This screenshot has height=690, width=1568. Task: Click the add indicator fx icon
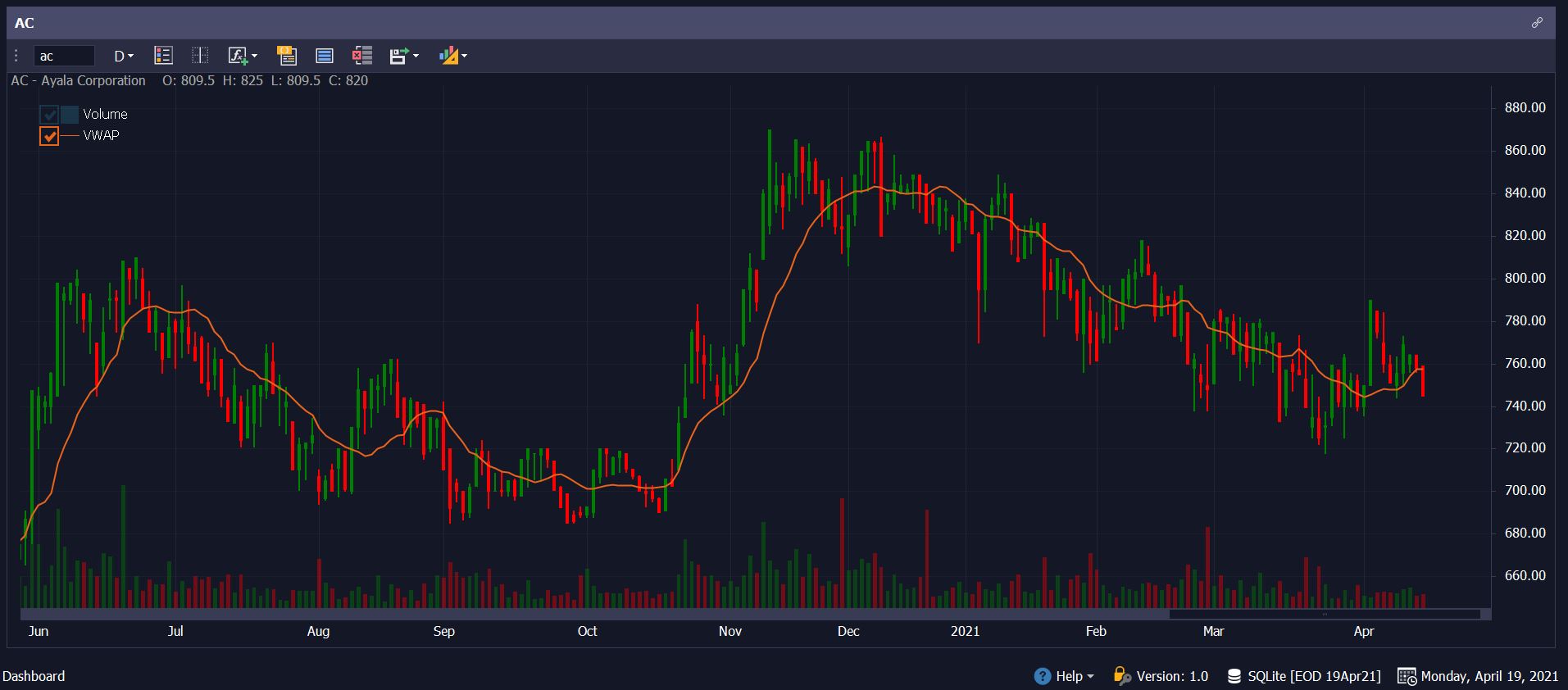tap(237, 56)
